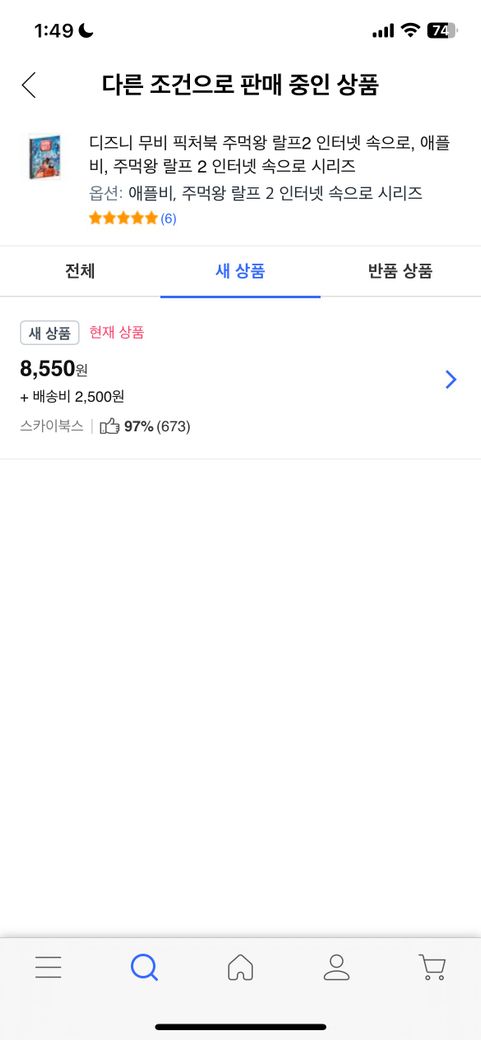Go back with the left arrow icon

click(x=29, y=85)
